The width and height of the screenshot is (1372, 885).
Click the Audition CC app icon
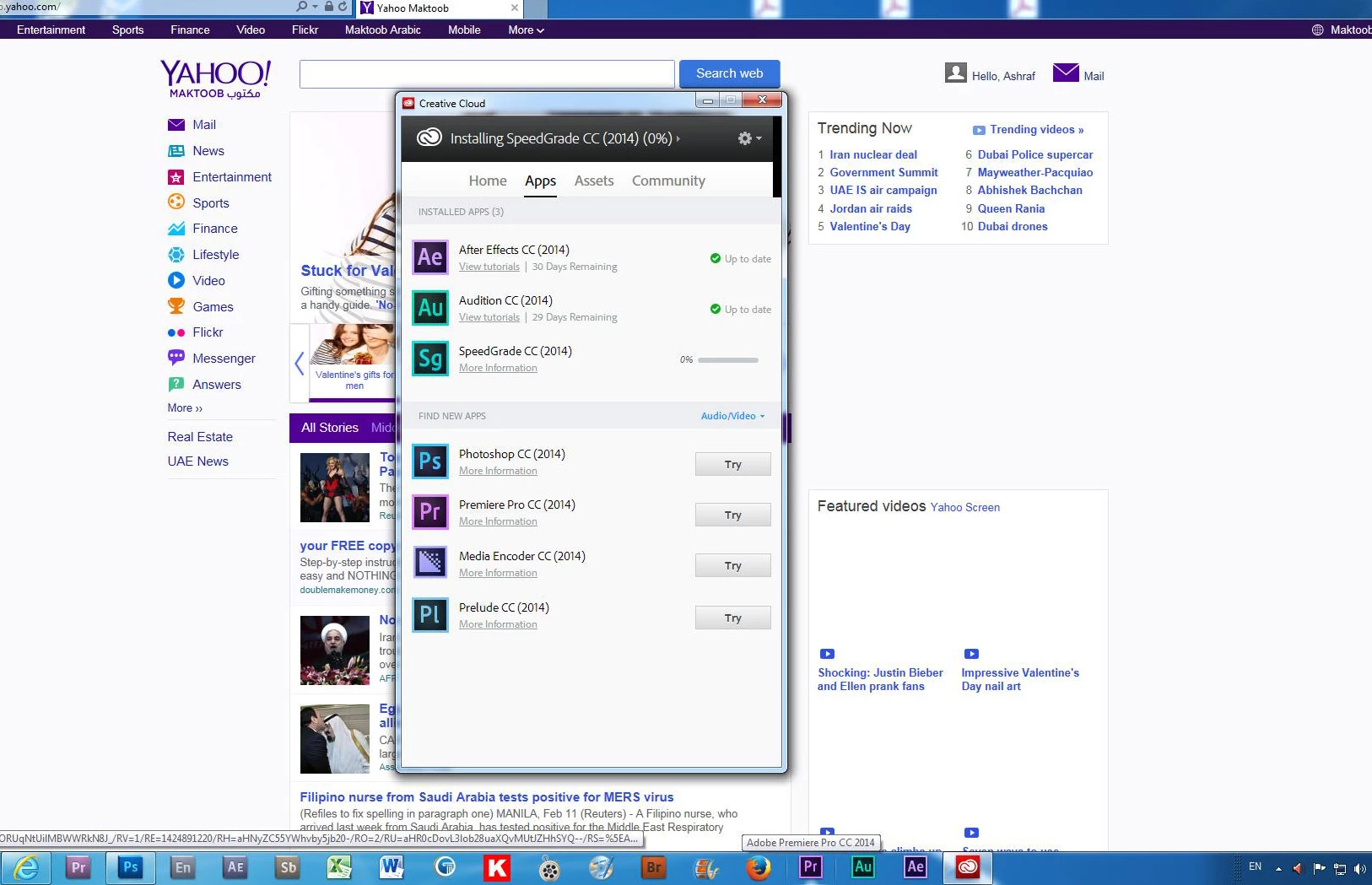click(429, 308)
